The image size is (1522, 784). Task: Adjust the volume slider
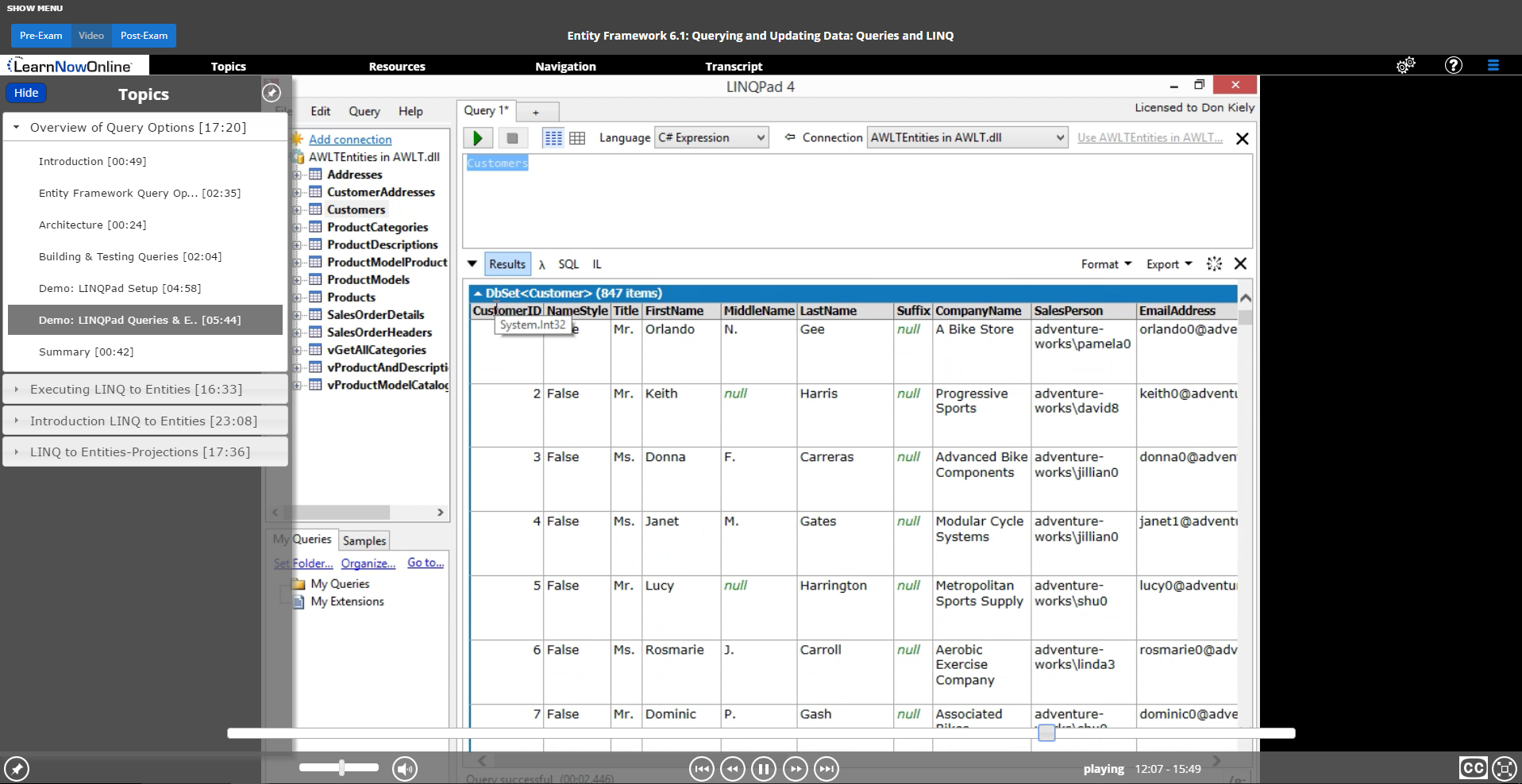point(341,767)
